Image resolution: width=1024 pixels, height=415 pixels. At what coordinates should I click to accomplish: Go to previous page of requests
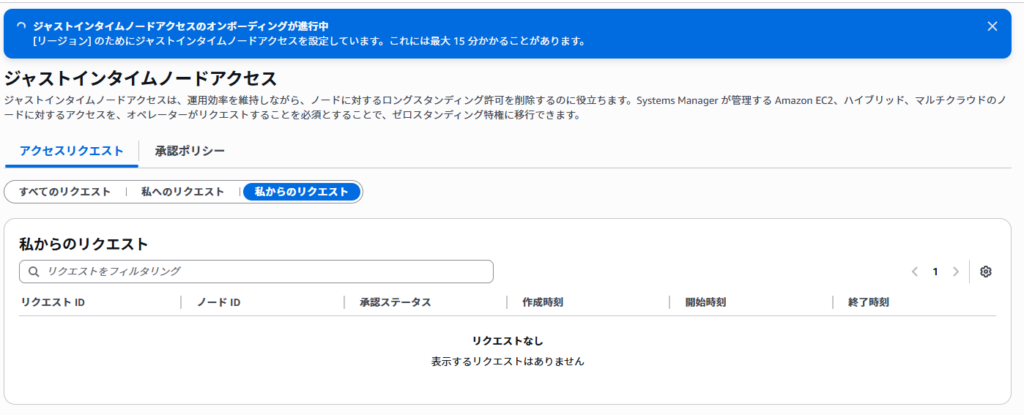coord(914,272)
